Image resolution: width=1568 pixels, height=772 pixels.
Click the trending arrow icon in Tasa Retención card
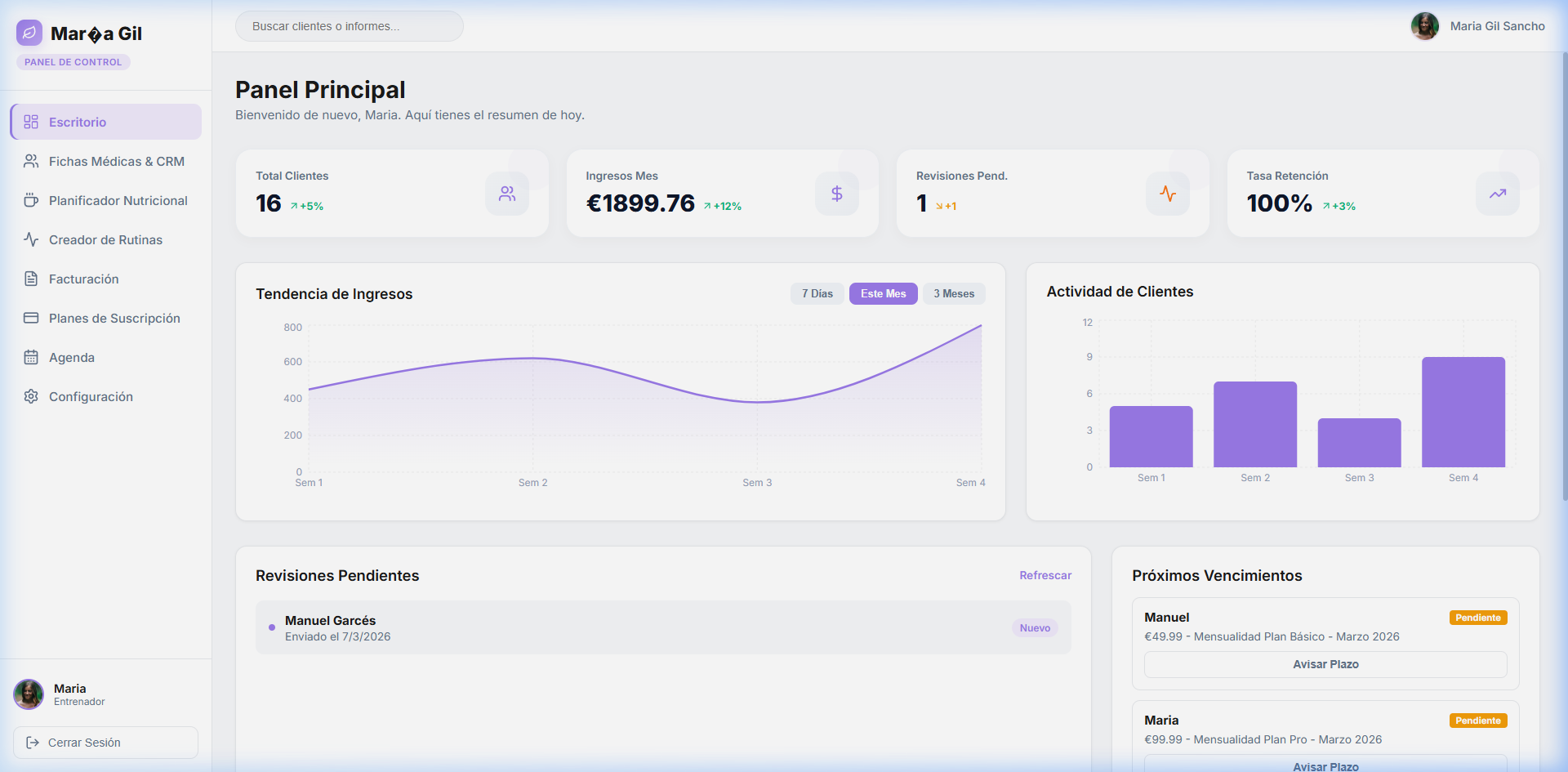(x=1498, y=194)
